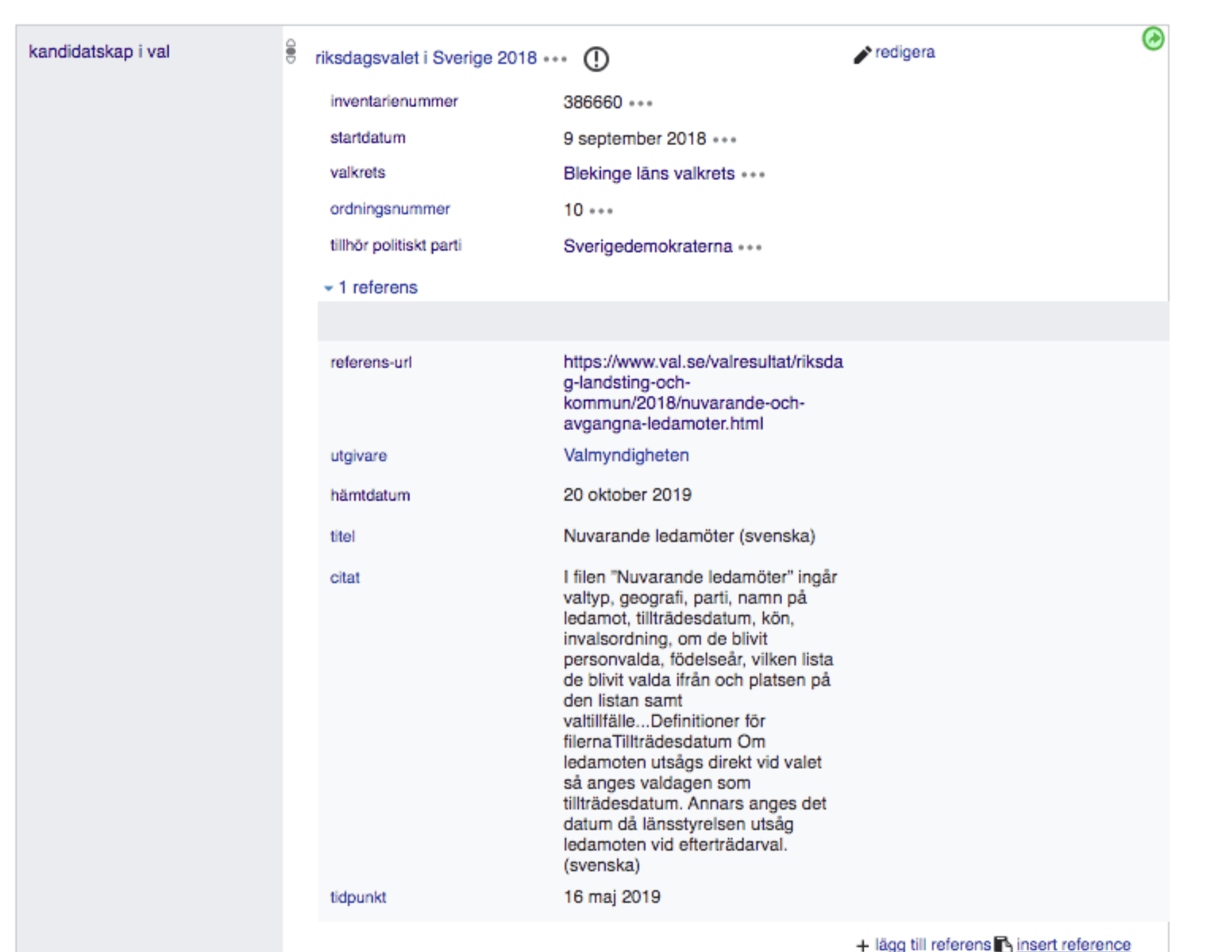The image size is (1232, 952).
Task: Open the dots menu after riksdagsvalet i Sverige 2018
Action: 555,59
